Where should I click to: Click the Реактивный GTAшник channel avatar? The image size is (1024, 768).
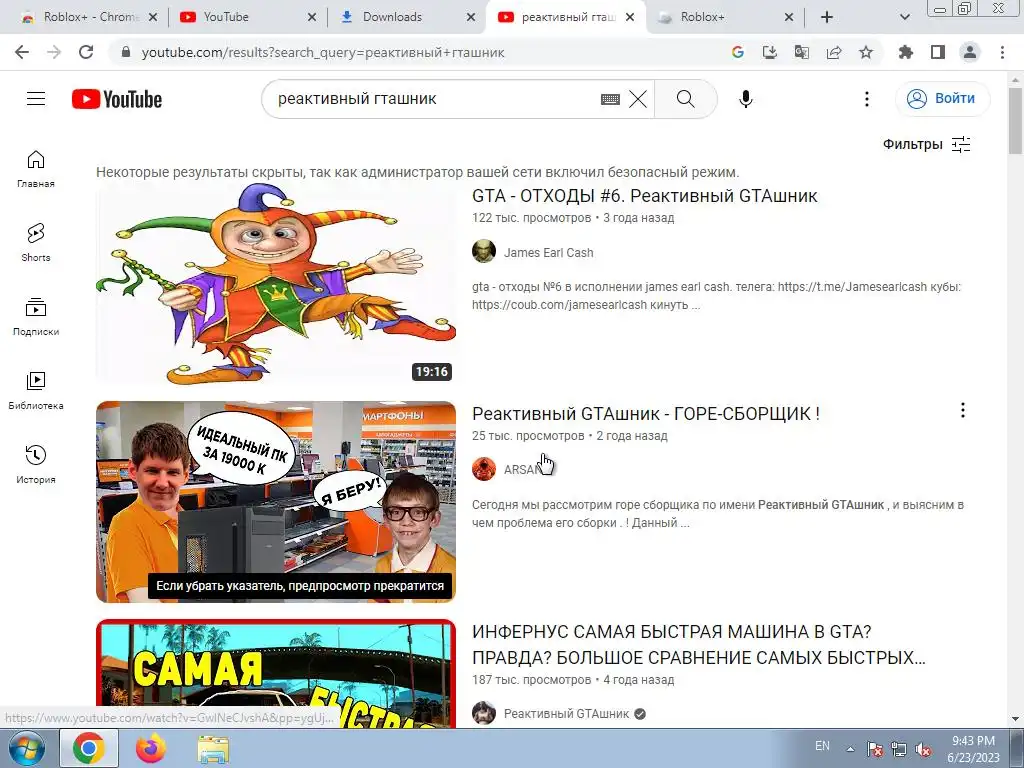pos(484,713)
